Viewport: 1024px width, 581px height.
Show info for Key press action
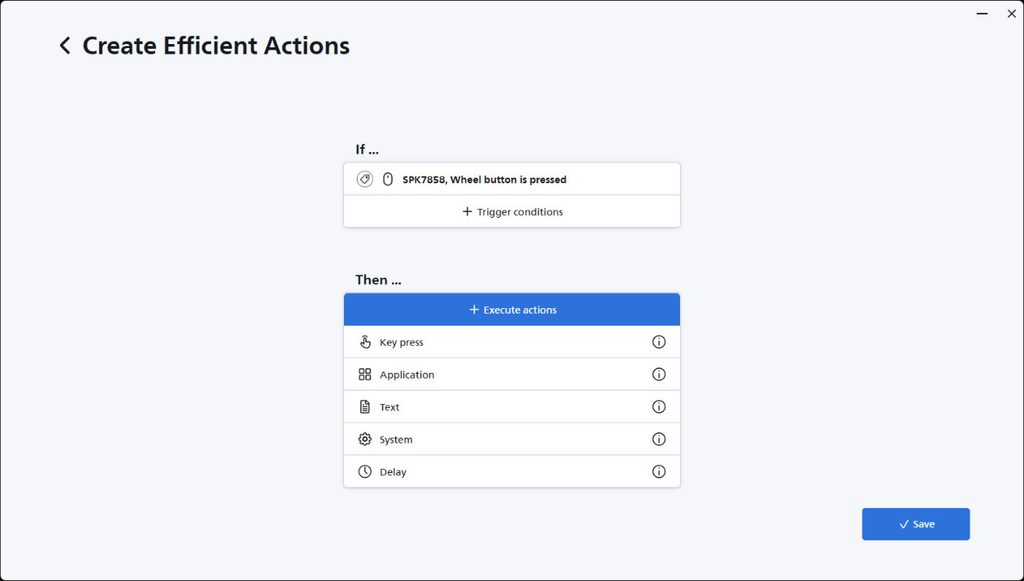(x=659, y=341)
